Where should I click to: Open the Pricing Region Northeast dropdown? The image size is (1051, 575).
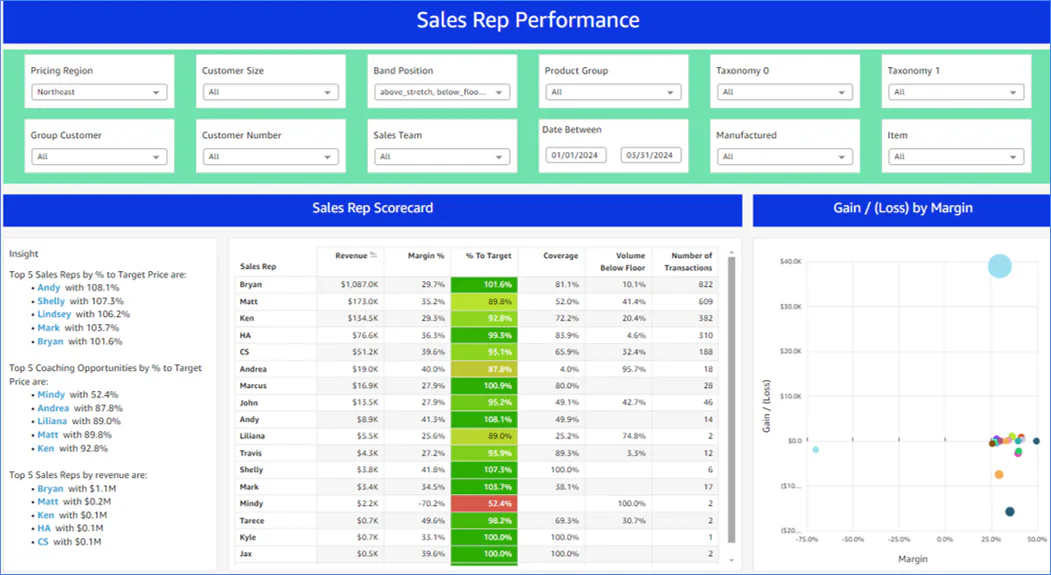click(x=99, y=92)
